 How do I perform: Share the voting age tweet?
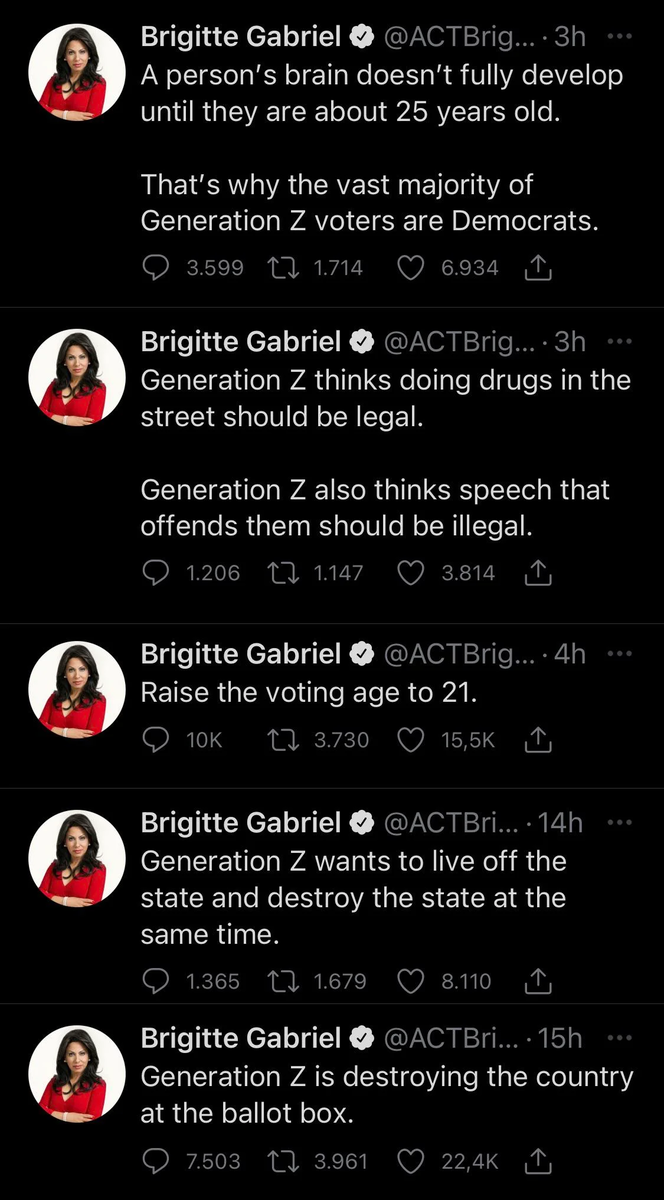pos(537,739)
